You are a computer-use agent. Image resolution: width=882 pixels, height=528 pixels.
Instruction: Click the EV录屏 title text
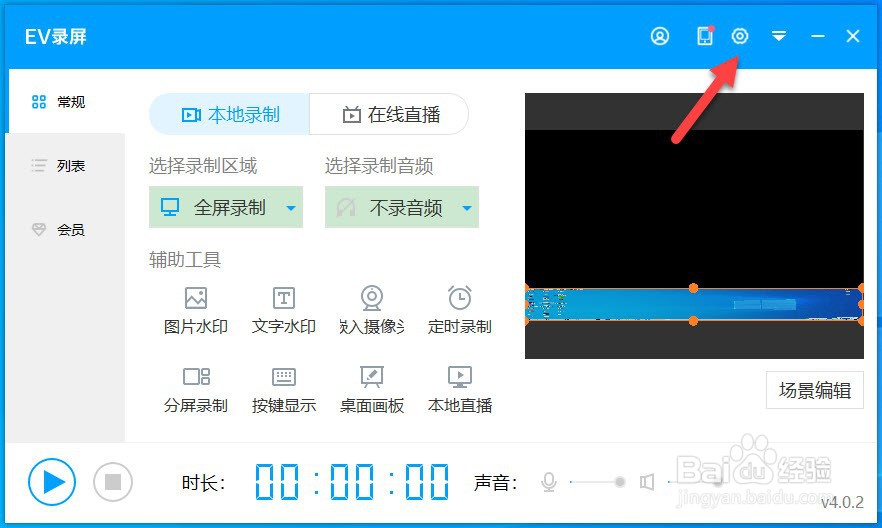(x=56, y=37)
